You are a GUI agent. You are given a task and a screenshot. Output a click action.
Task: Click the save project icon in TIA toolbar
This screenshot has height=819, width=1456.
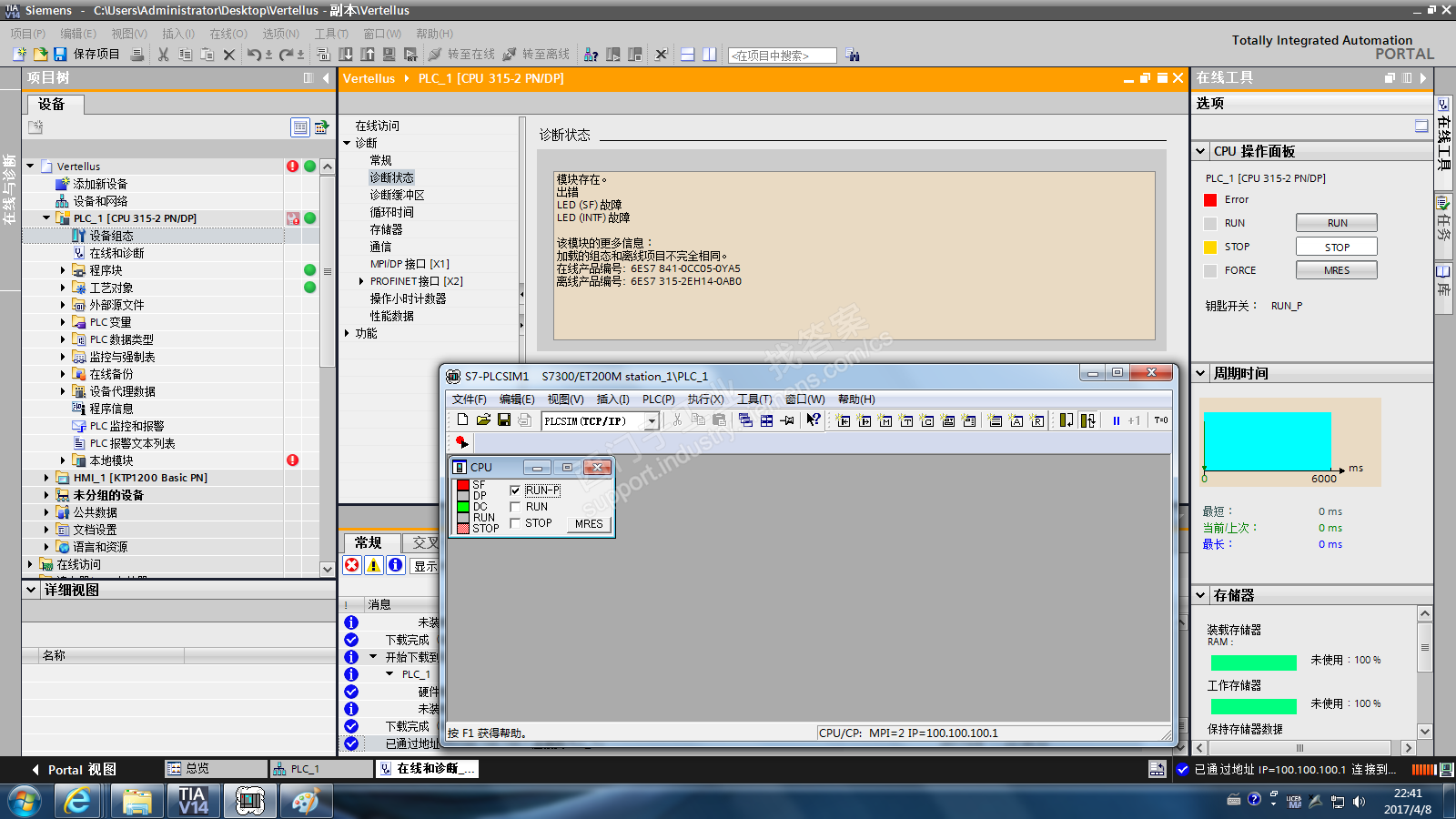[60, 55]
